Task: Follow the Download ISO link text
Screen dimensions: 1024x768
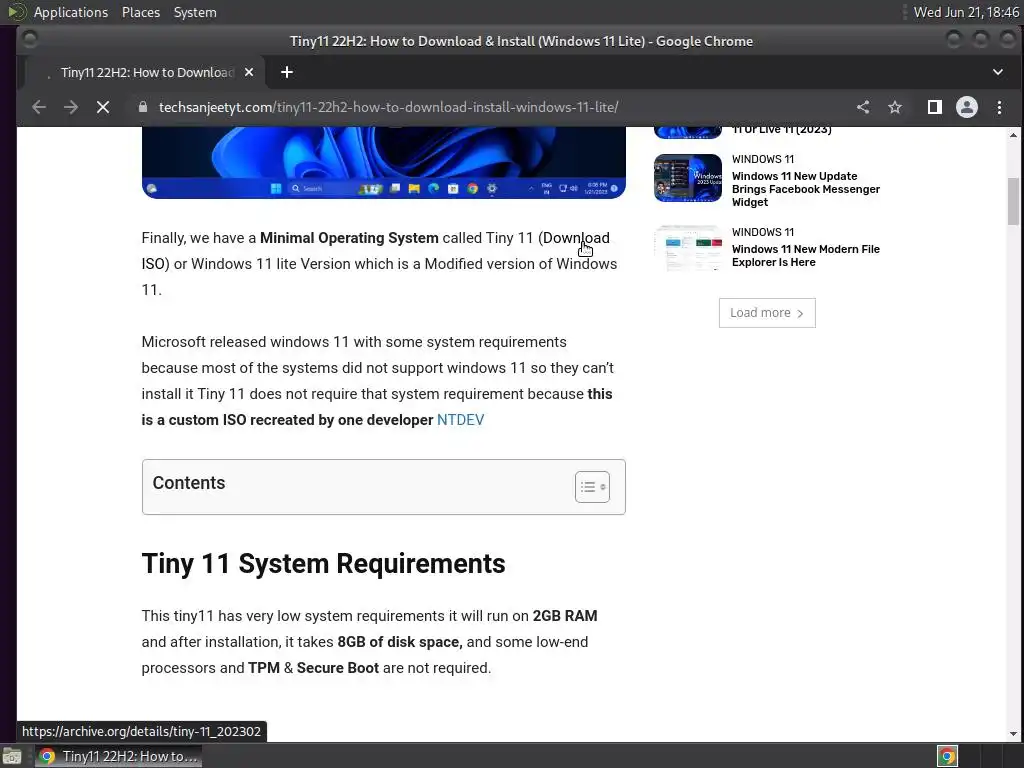Action: tap(576, 238)
